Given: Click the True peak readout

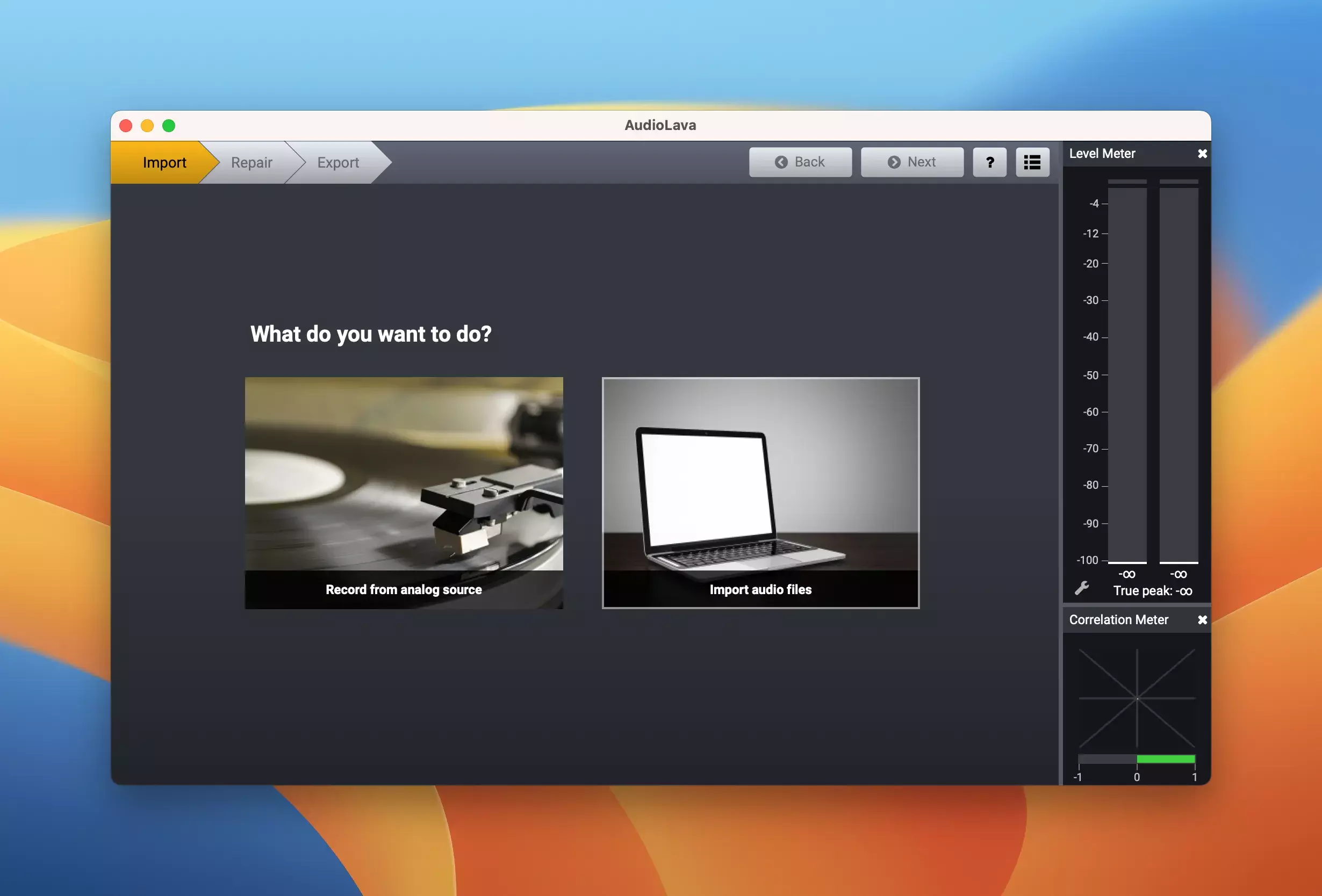Looking at the screenshot, I should tap(1153, 591).
